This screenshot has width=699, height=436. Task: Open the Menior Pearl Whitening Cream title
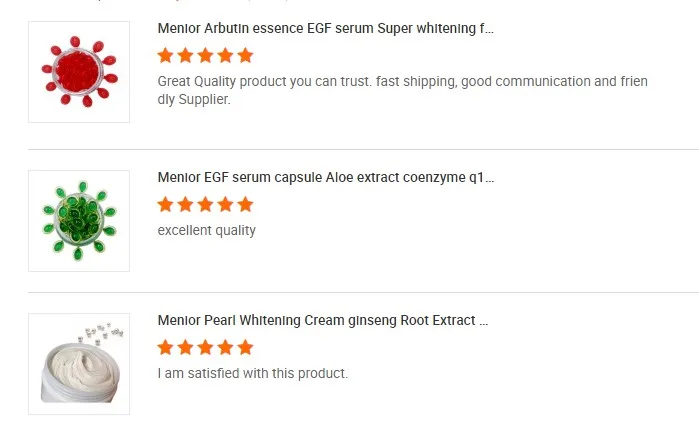click(x=323, y=321)
